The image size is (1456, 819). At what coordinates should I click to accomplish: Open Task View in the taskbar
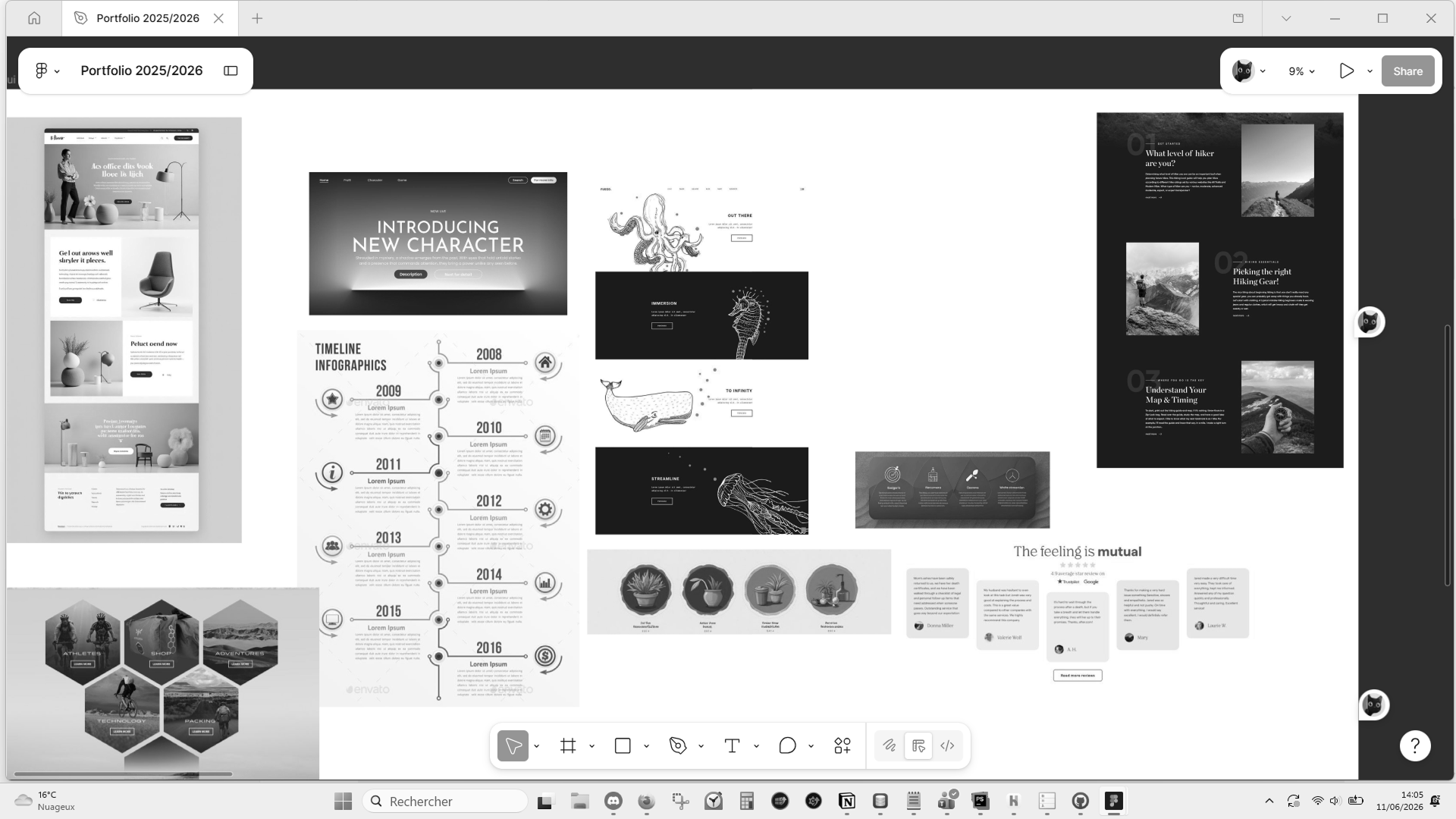click(x=545, y=801)
